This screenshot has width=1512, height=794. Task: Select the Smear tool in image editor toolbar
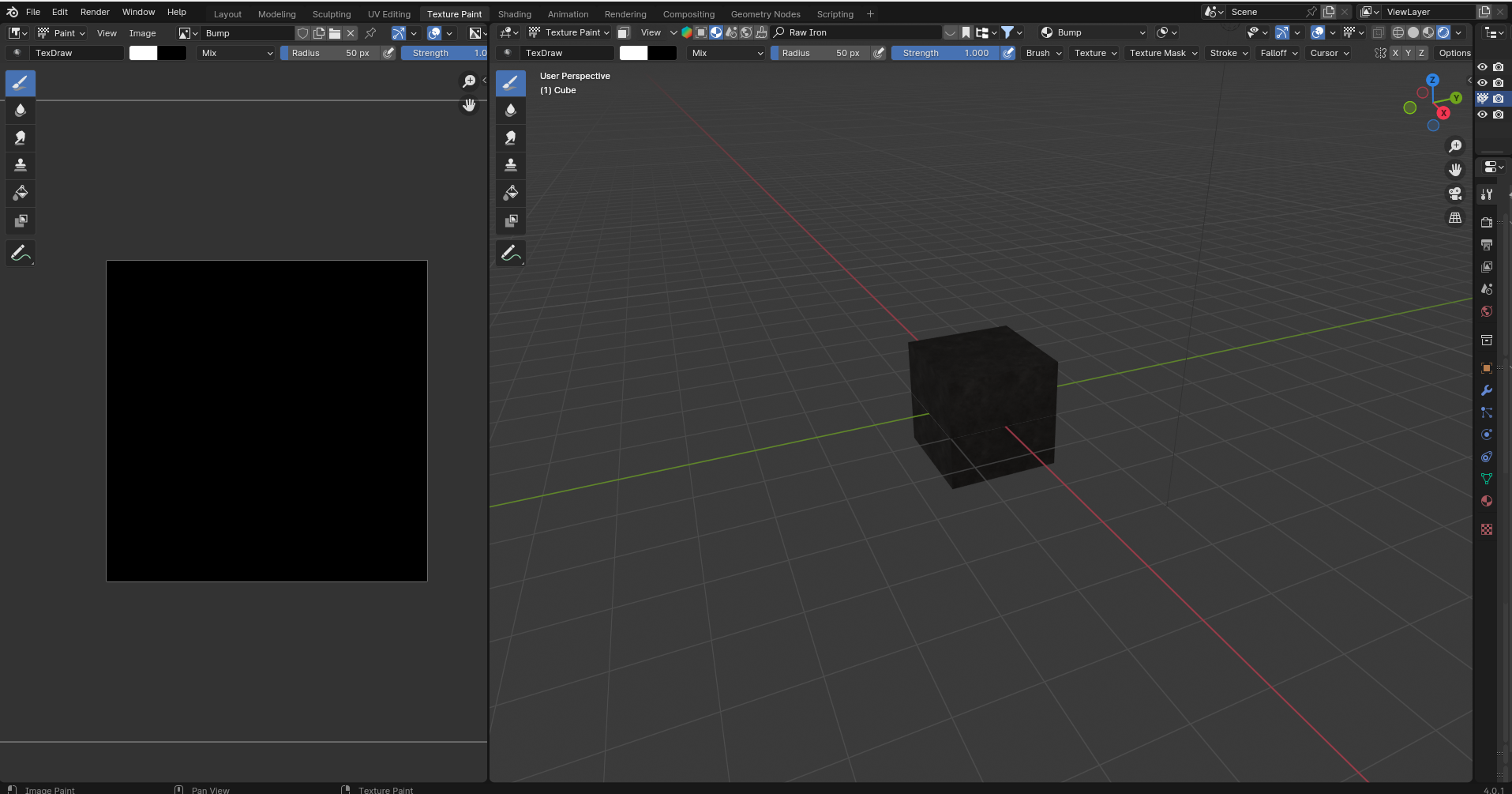click(21, 137)
